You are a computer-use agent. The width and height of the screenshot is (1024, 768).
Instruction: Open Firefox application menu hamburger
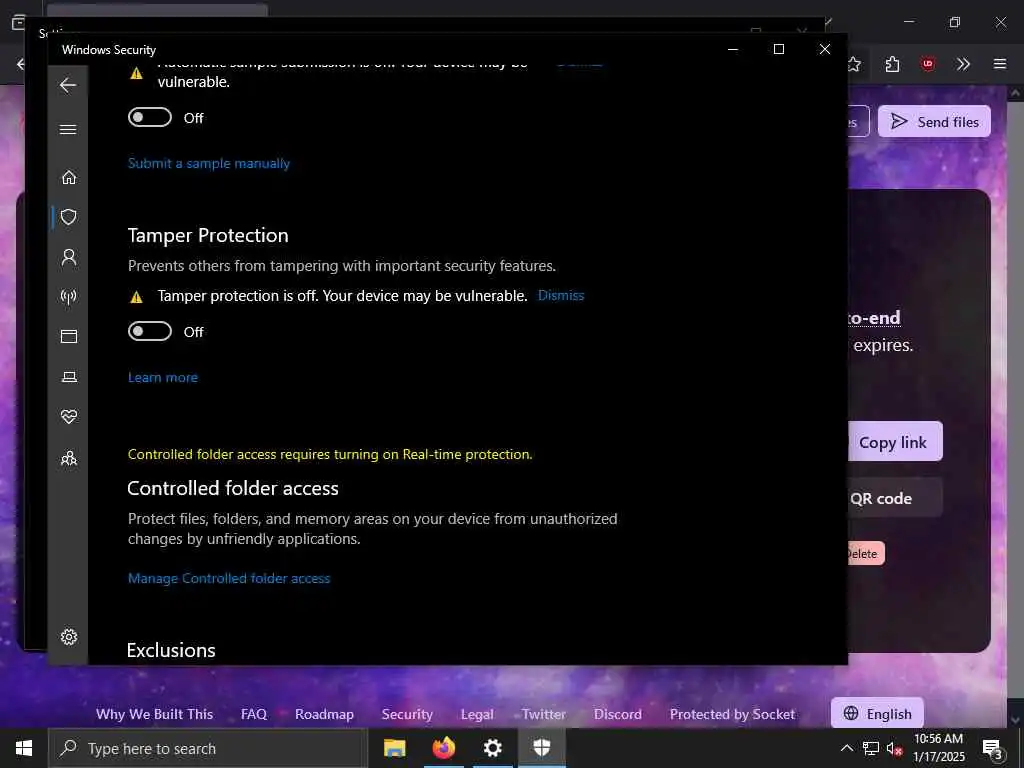1000,64
